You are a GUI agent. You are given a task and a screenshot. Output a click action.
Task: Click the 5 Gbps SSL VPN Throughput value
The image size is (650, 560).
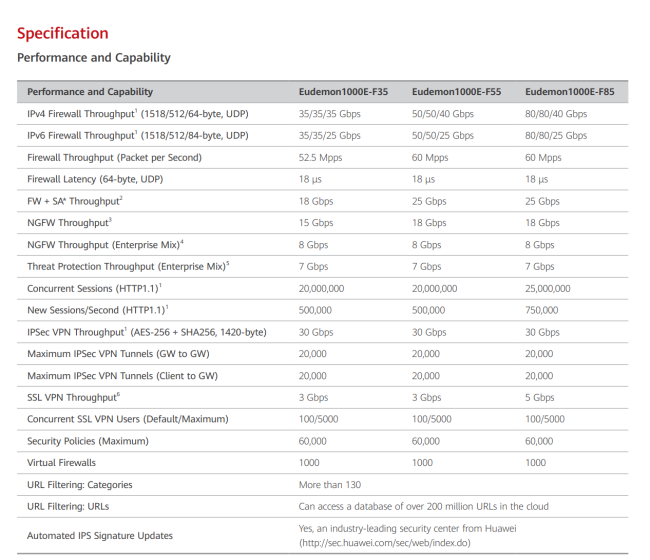pyautogui.click(x=540, y=397)
